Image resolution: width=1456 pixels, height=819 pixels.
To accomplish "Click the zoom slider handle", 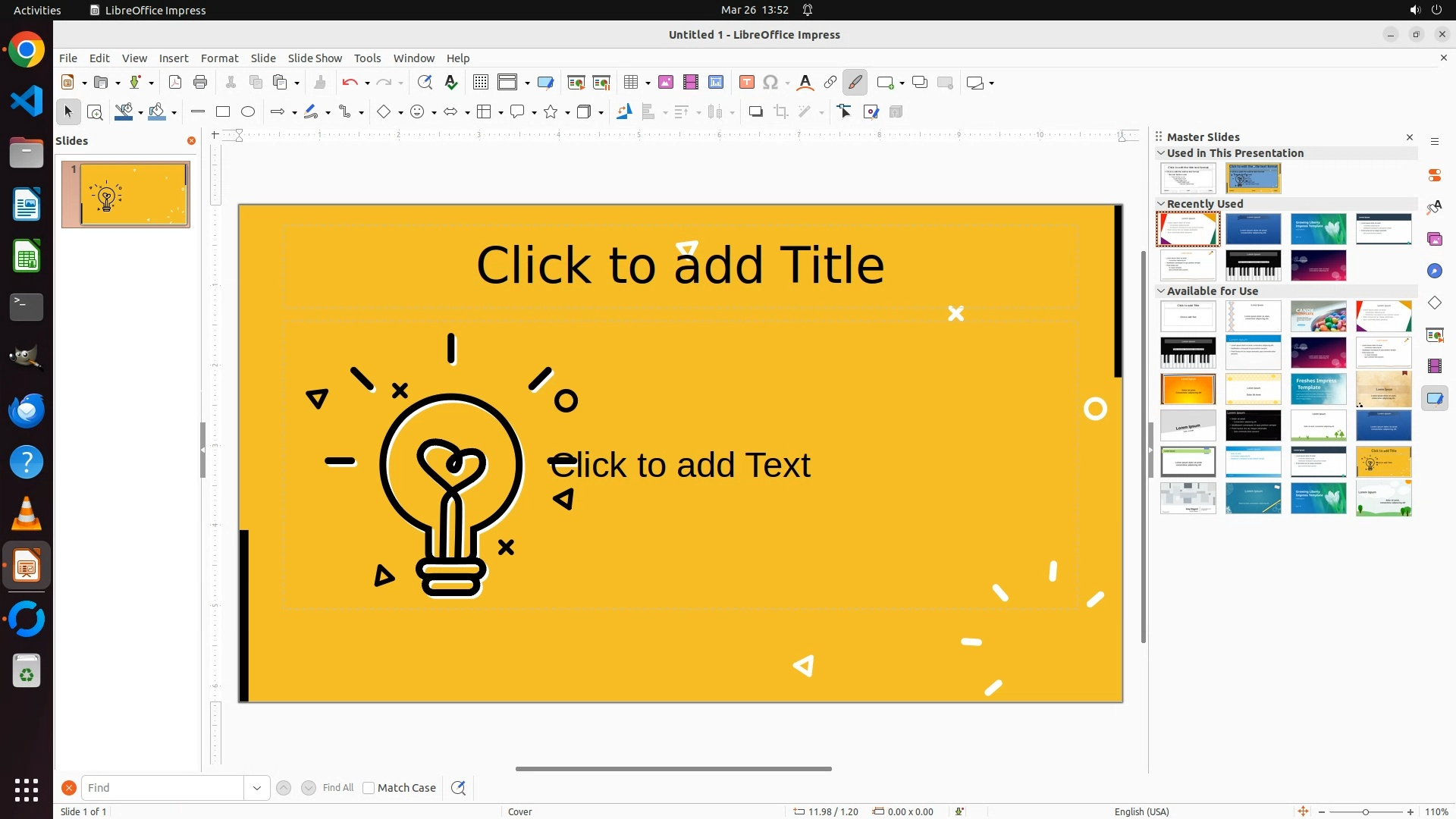I will 1366,811.
